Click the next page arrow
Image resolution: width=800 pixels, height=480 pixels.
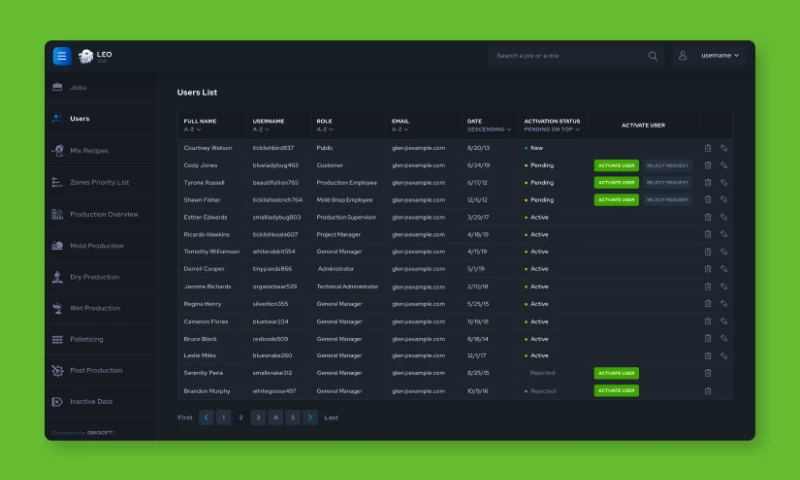(310, 418)
